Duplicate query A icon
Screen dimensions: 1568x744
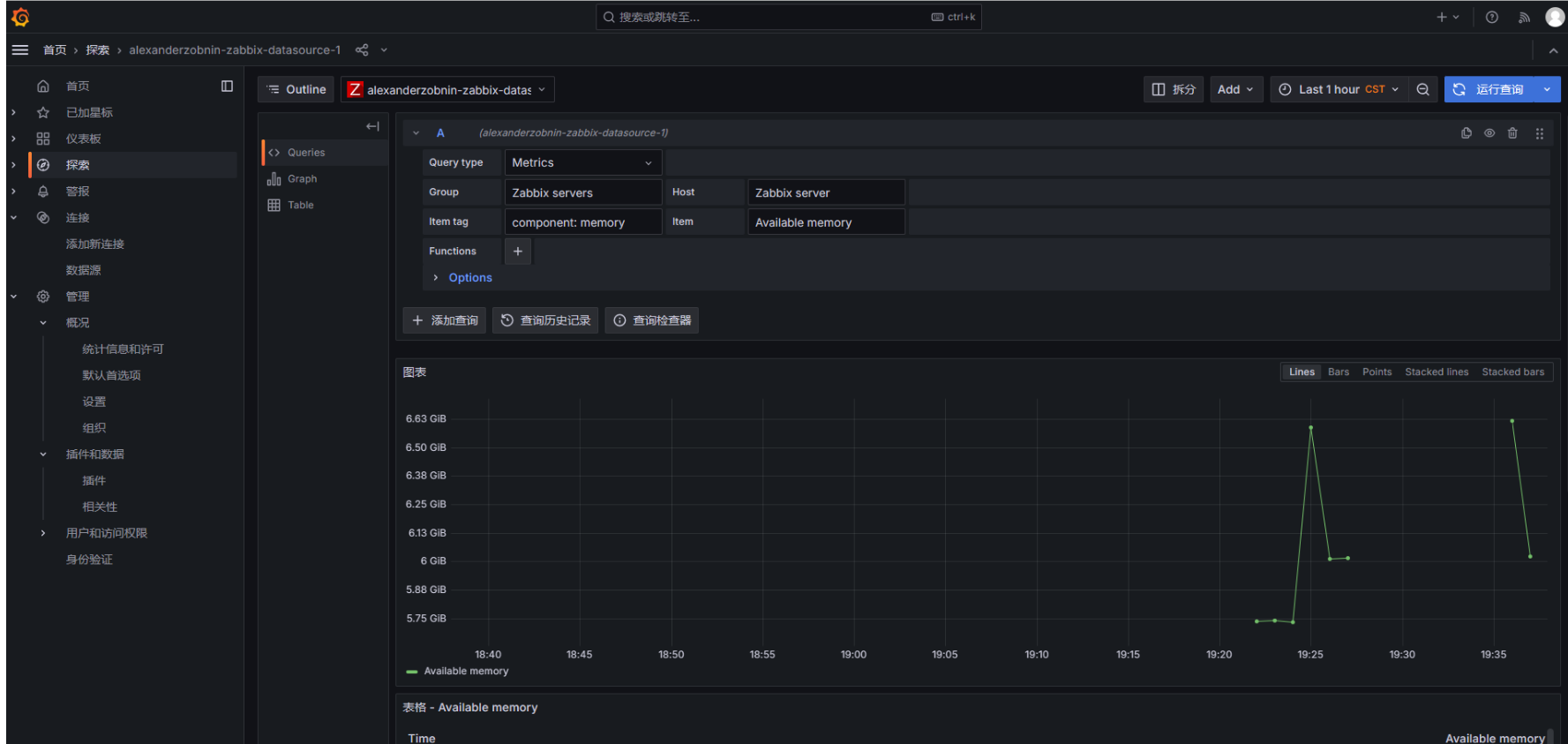(1467, 133)
